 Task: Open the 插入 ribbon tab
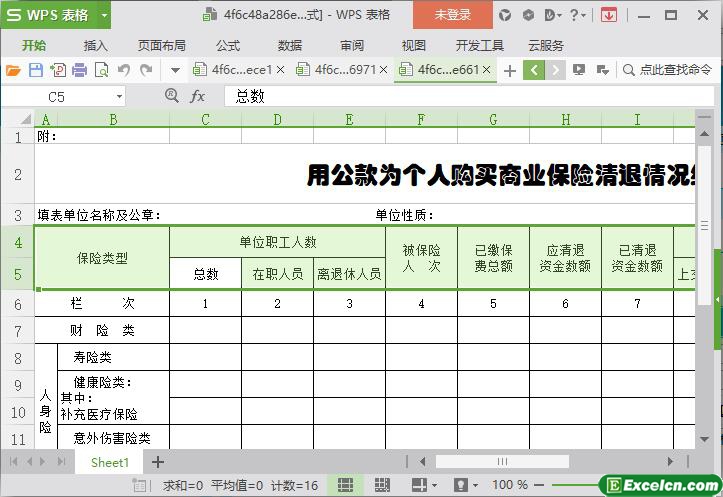[95, 45]
